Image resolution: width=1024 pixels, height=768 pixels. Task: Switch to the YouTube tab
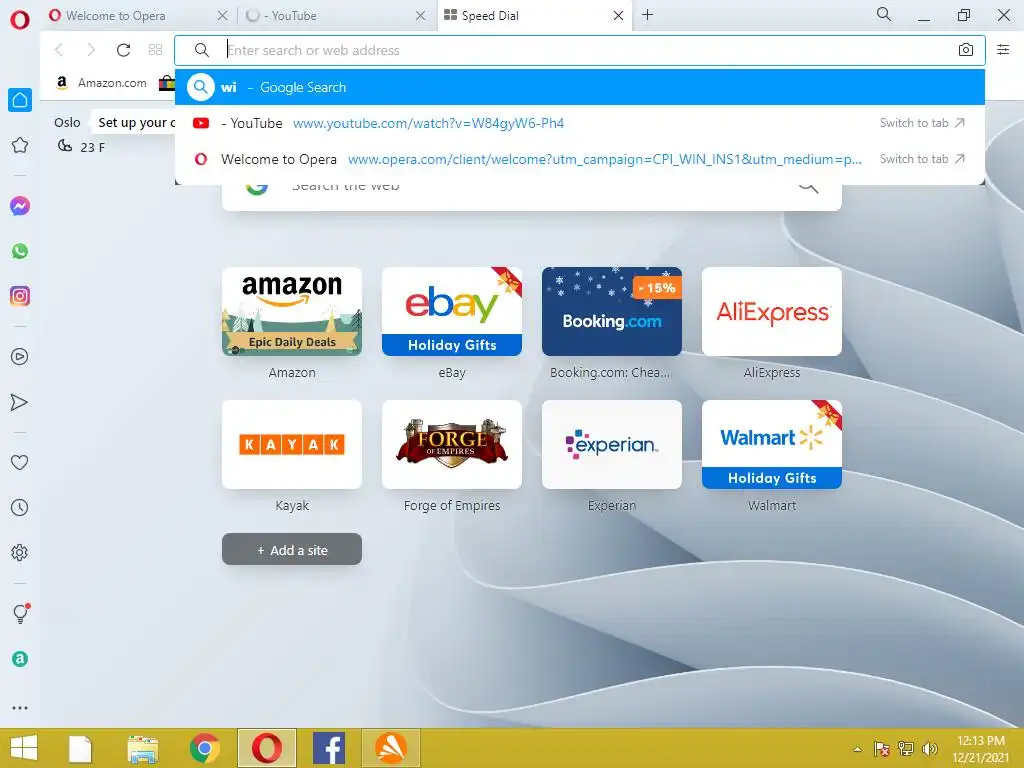click(336, 15)
